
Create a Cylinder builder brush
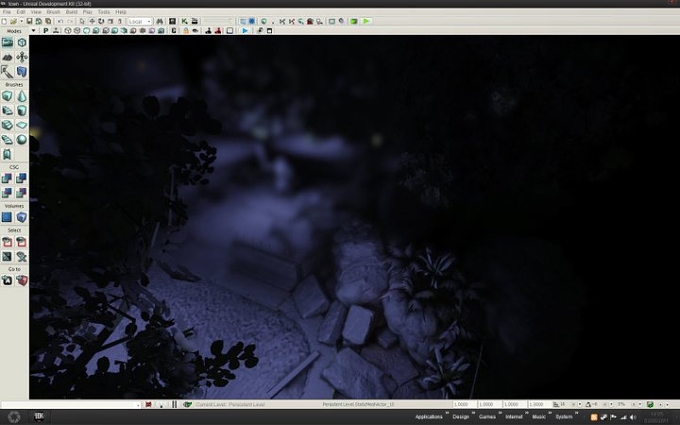(x=22, y=111)
